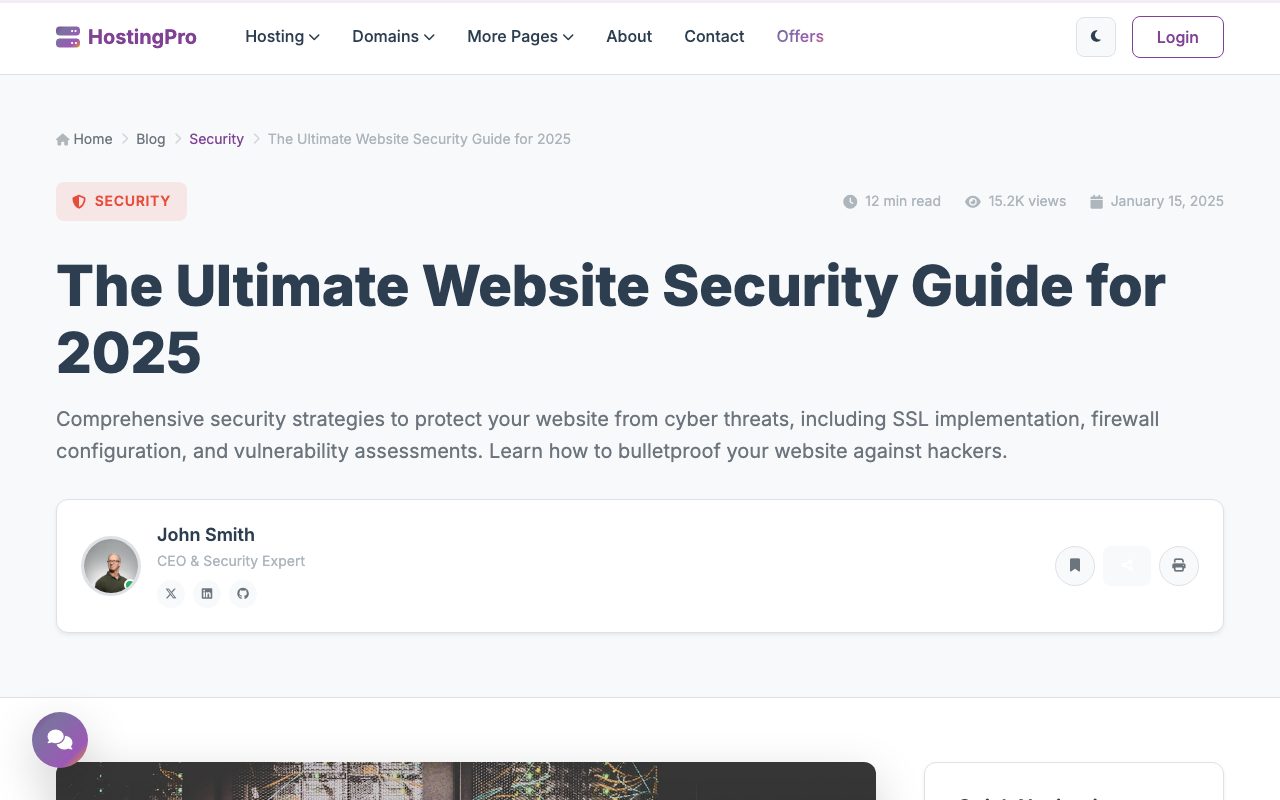The image size is (1280, 800).
Task: Navigate to Home breadcrumb
Action: (84, 139)
